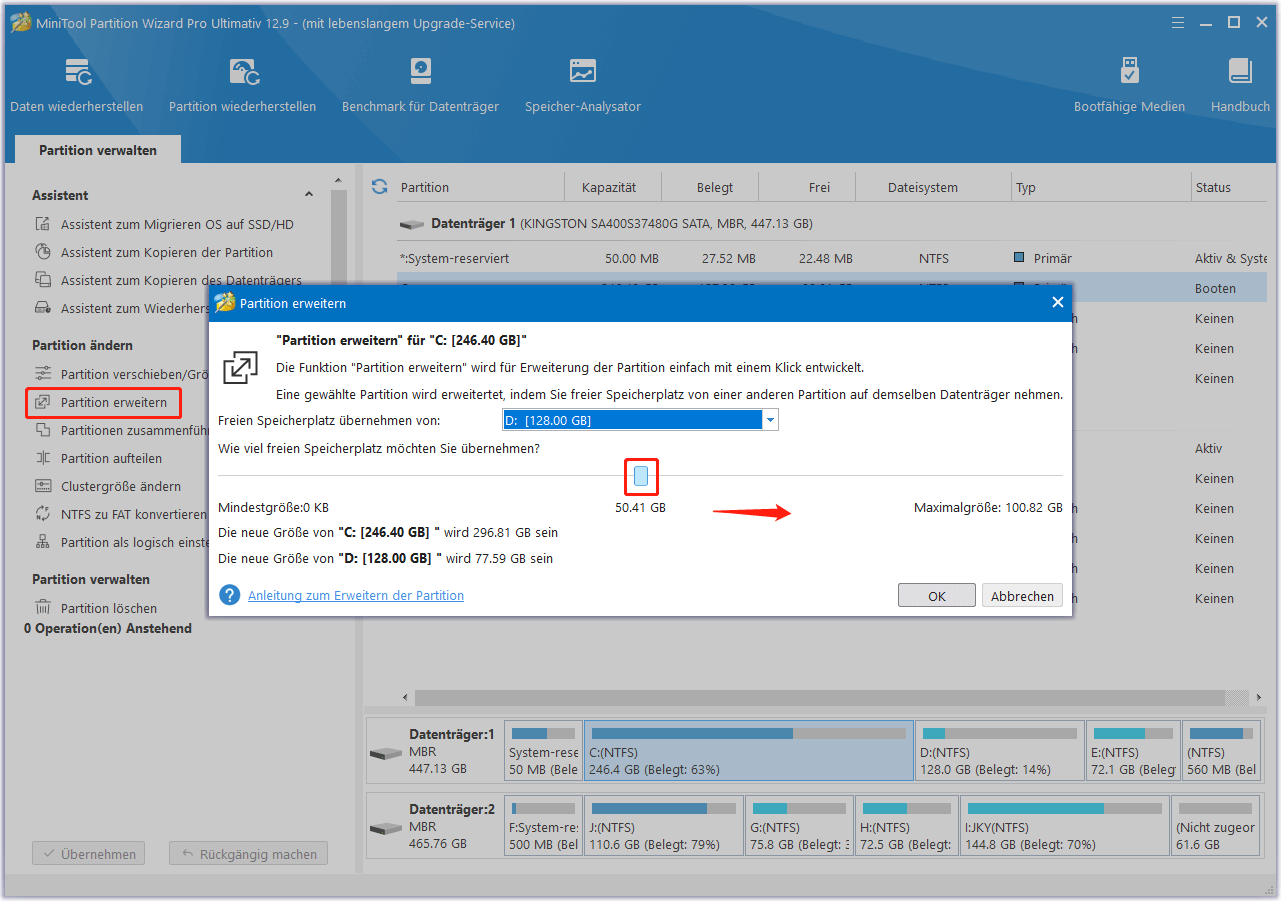Open Partition wiederherstellen tool
Image resolution: width=1281 pixels, height=901 pixels.
pos(242,85)
